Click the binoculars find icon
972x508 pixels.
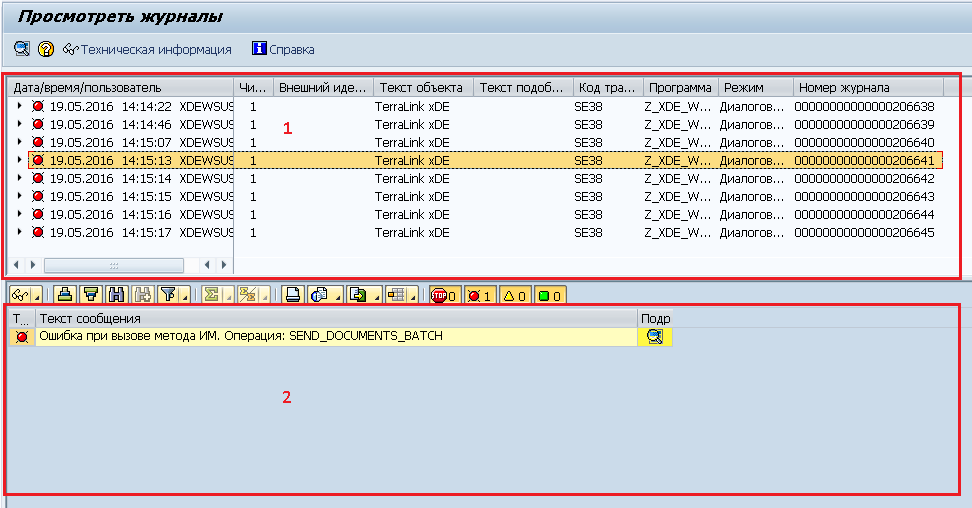pos(117,295)
